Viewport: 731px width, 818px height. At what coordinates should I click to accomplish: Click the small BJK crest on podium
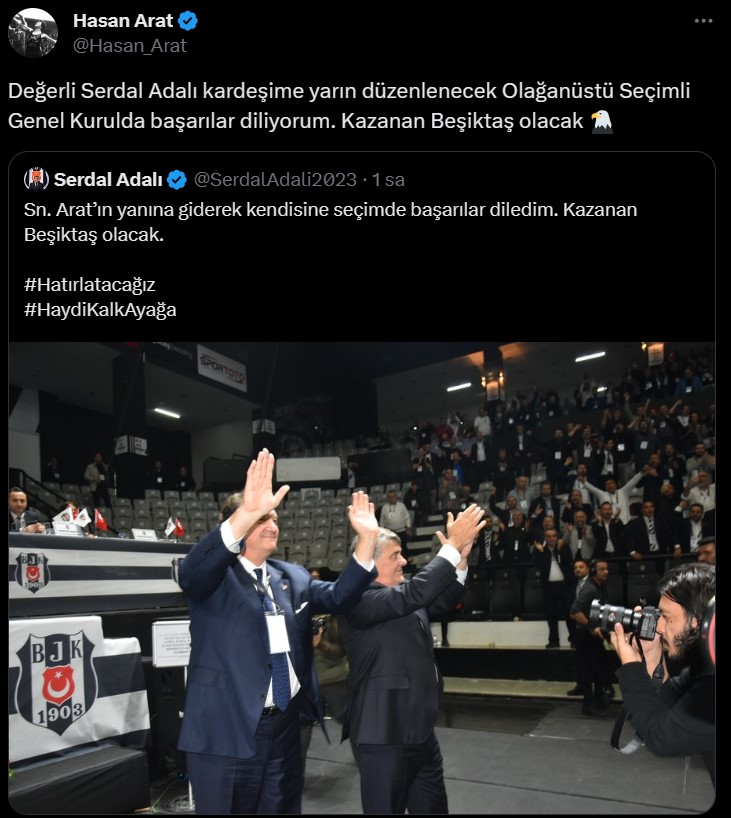33,572
